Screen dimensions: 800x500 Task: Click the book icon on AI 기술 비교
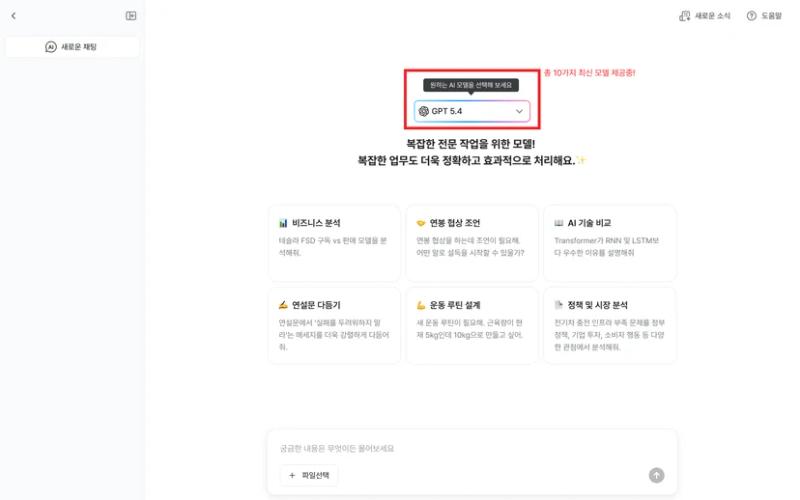click(x=559, y=223)
